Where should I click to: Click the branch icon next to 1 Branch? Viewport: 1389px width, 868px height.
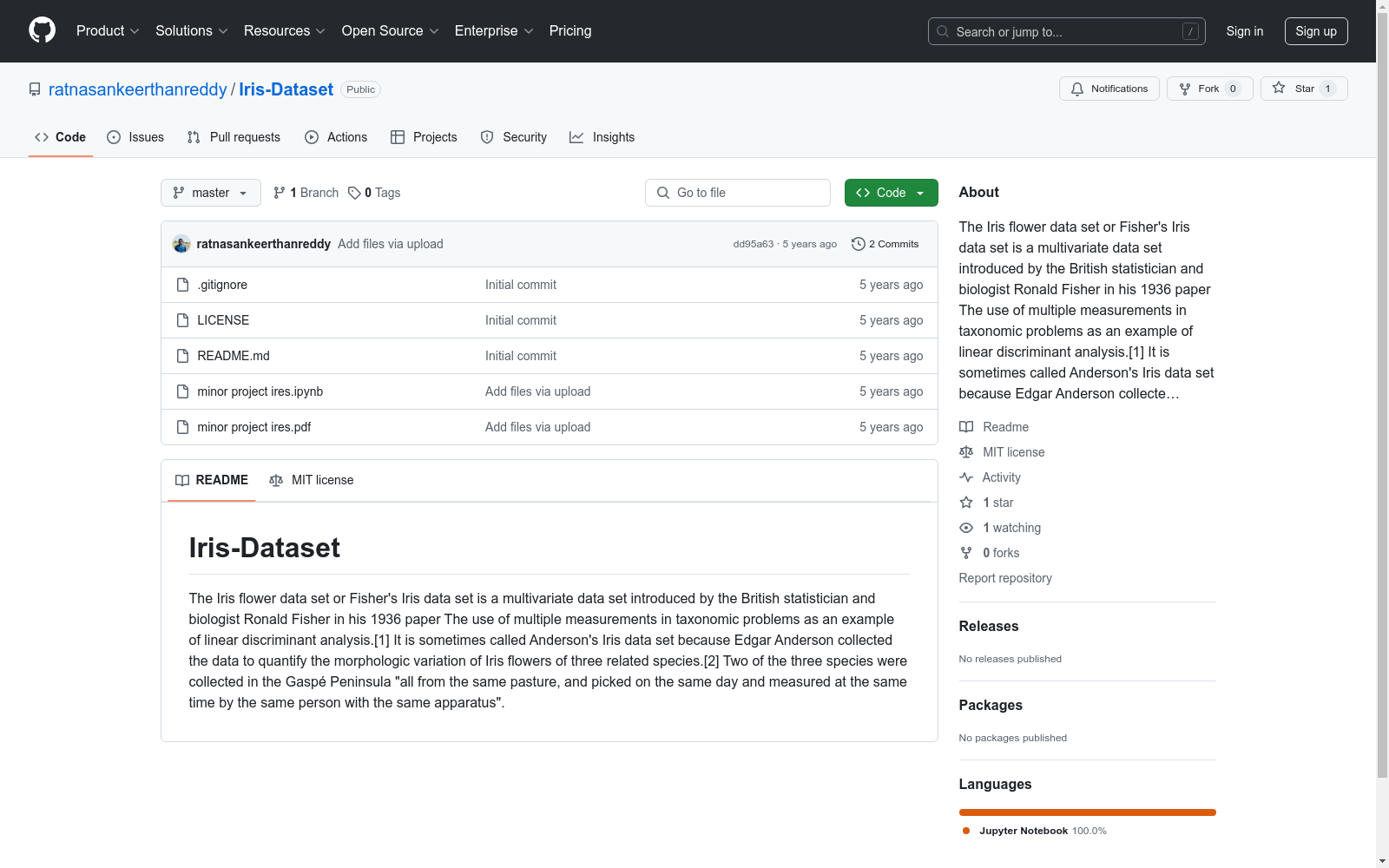[x=280, y=193]
